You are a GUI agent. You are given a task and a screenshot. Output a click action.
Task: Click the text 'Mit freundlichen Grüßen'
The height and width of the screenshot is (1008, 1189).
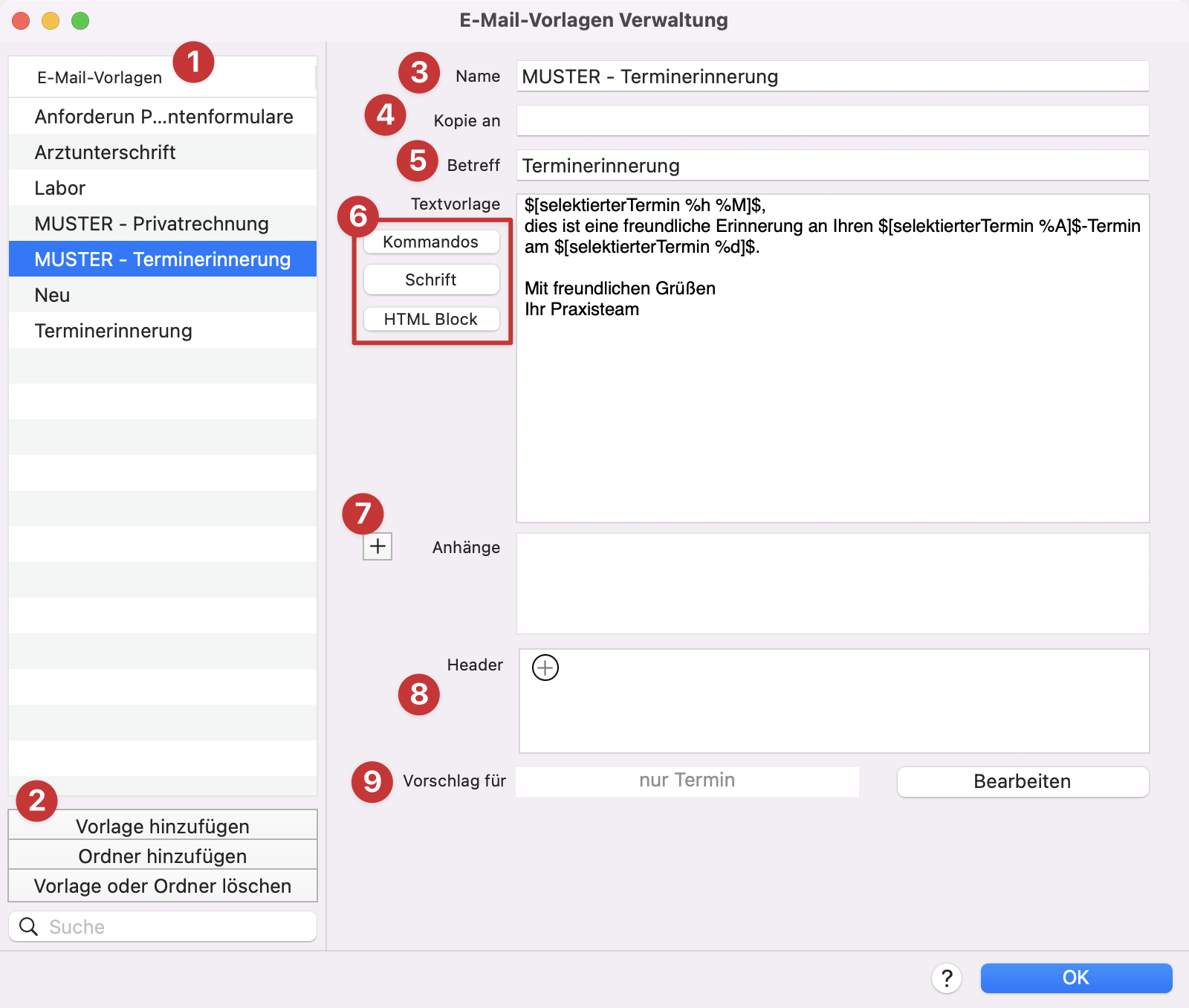tap(620, 288)
